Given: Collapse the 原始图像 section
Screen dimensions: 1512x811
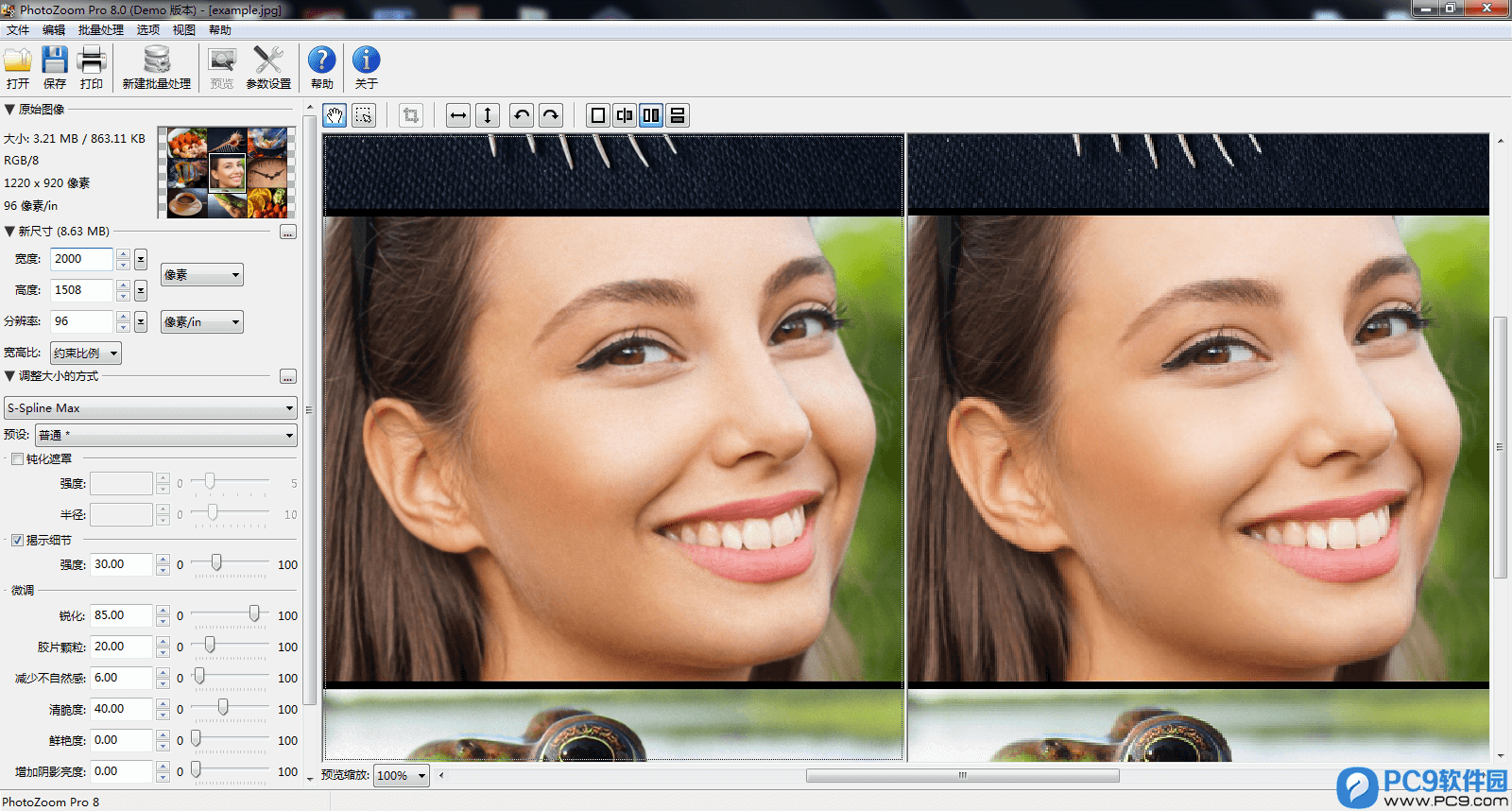Looking at the screenshot, I should point(9,110).
